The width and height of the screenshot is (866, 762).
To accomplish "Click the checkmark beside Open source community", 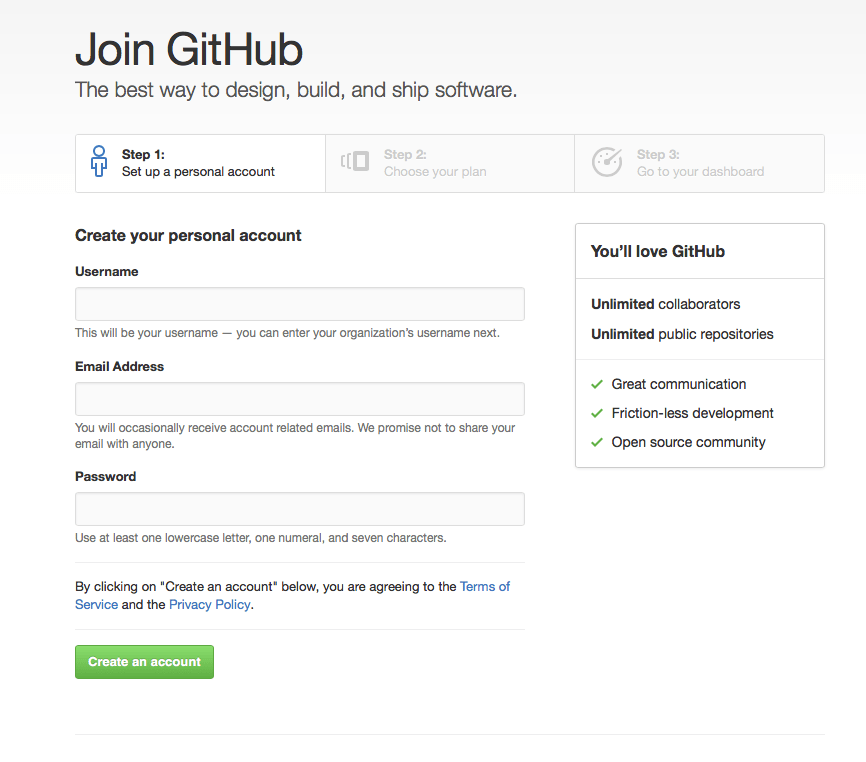I will click(x=597, y=442).
